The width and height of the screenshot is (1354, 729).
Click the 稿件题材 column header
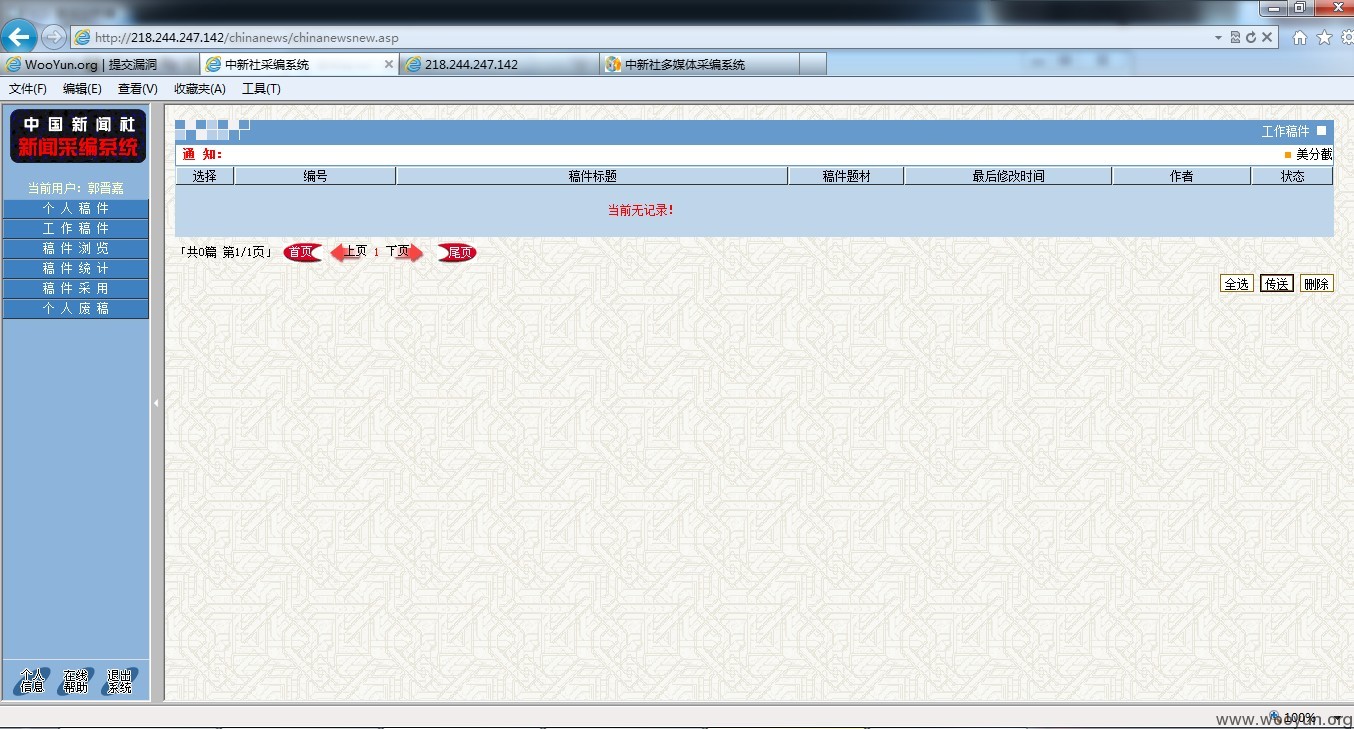[846, 176]
